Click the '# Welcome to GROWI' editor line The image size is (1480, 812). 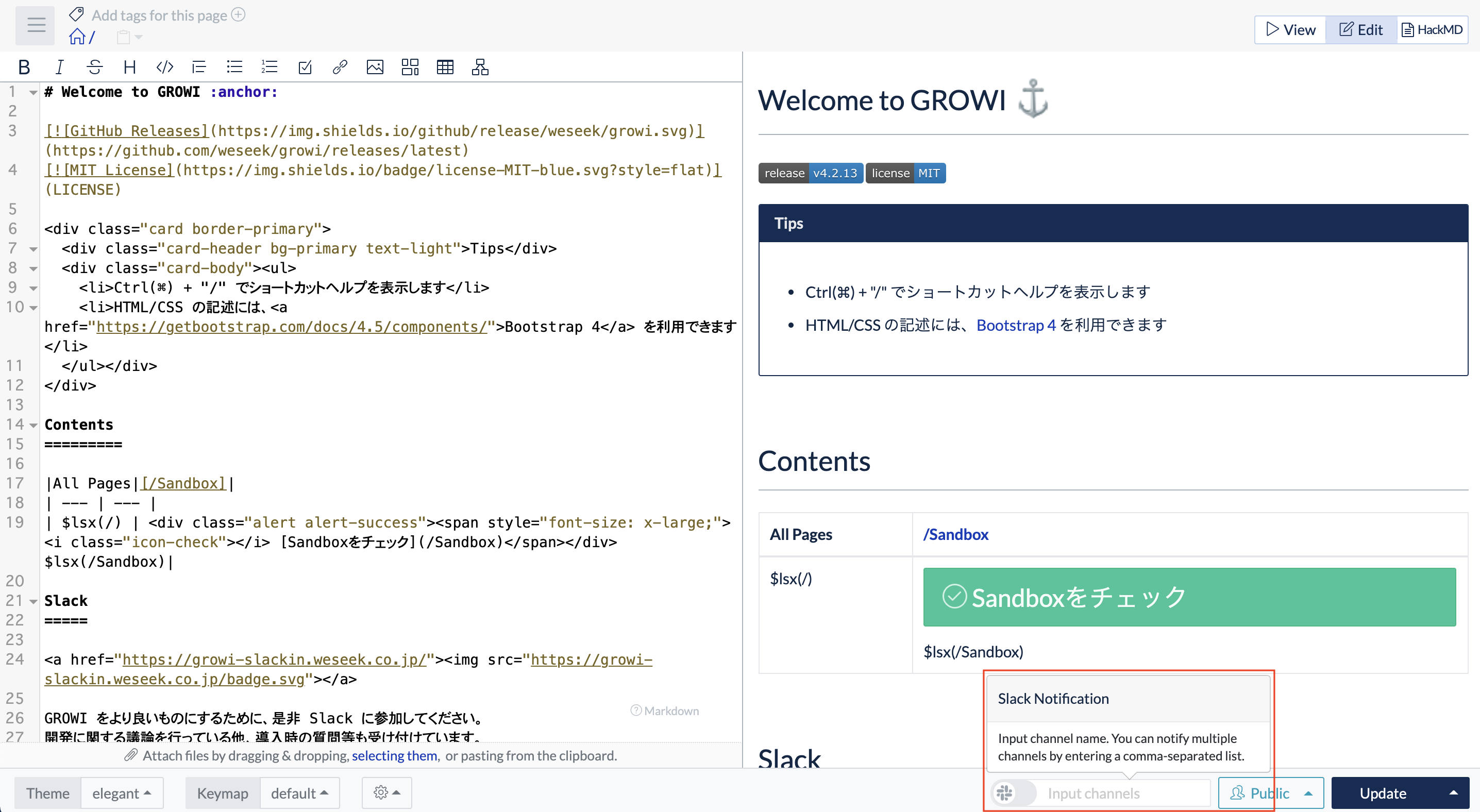[x=161, y=92]
